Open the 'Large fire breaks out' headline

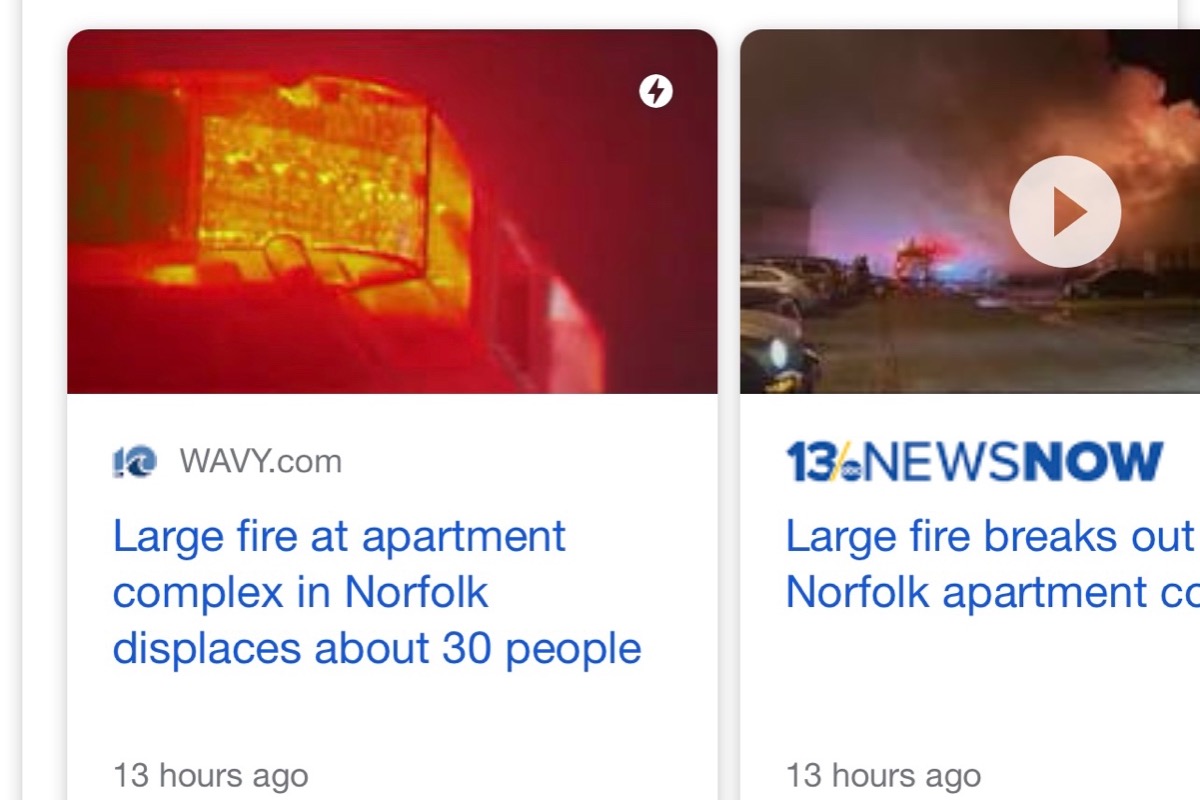pyautogui.click(x=992, y=565)
